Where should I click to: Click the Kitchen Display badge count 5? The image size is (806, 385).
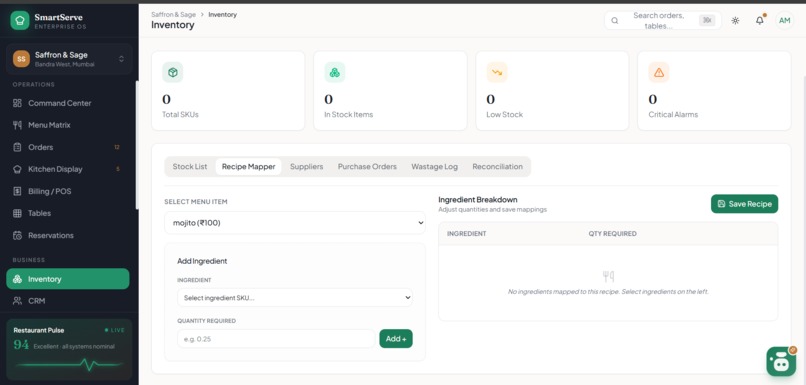pos(118,169)
